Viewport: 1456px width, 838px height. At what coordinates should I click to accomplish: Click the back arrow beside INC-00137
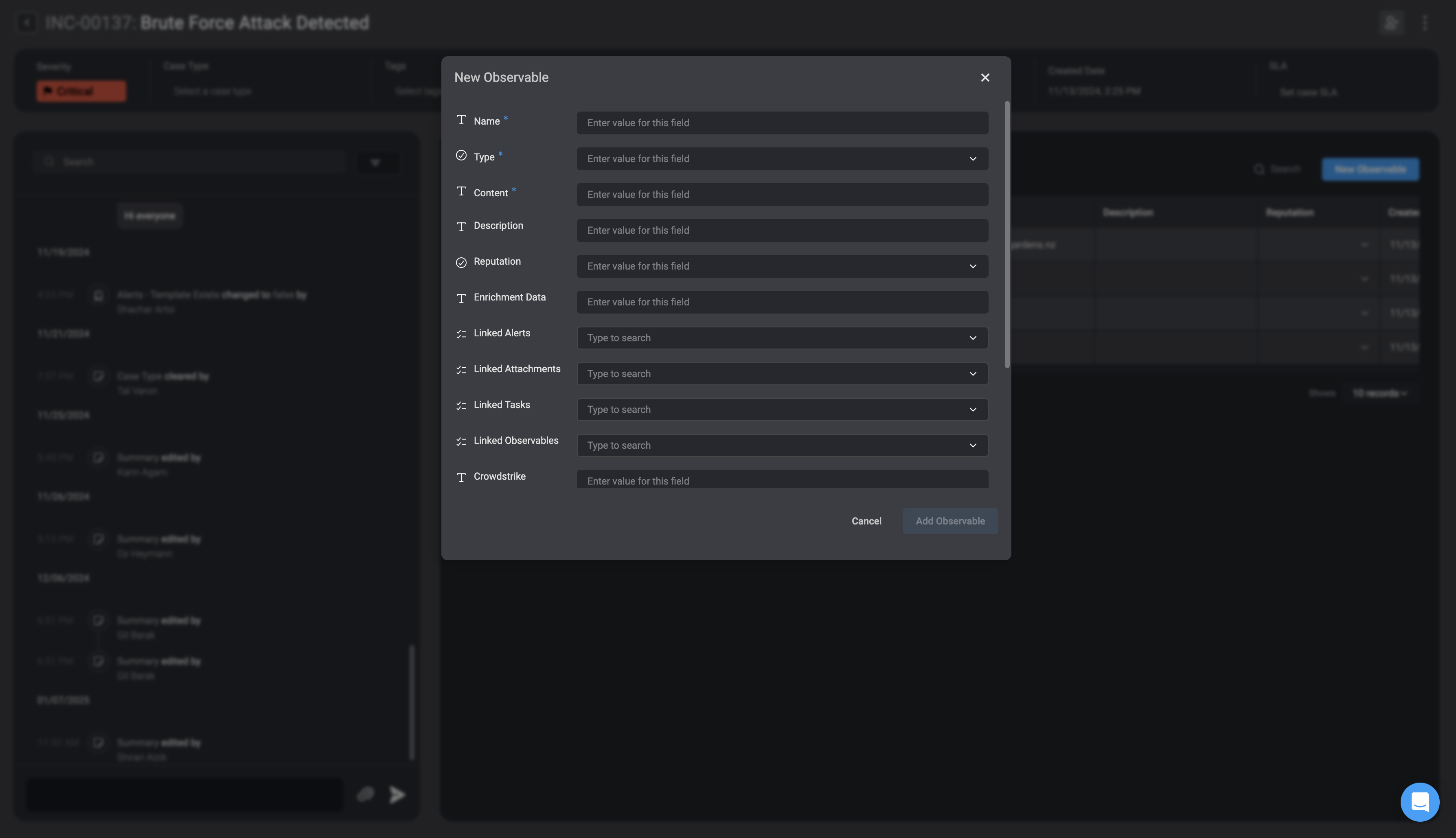(x=26, y=23)
